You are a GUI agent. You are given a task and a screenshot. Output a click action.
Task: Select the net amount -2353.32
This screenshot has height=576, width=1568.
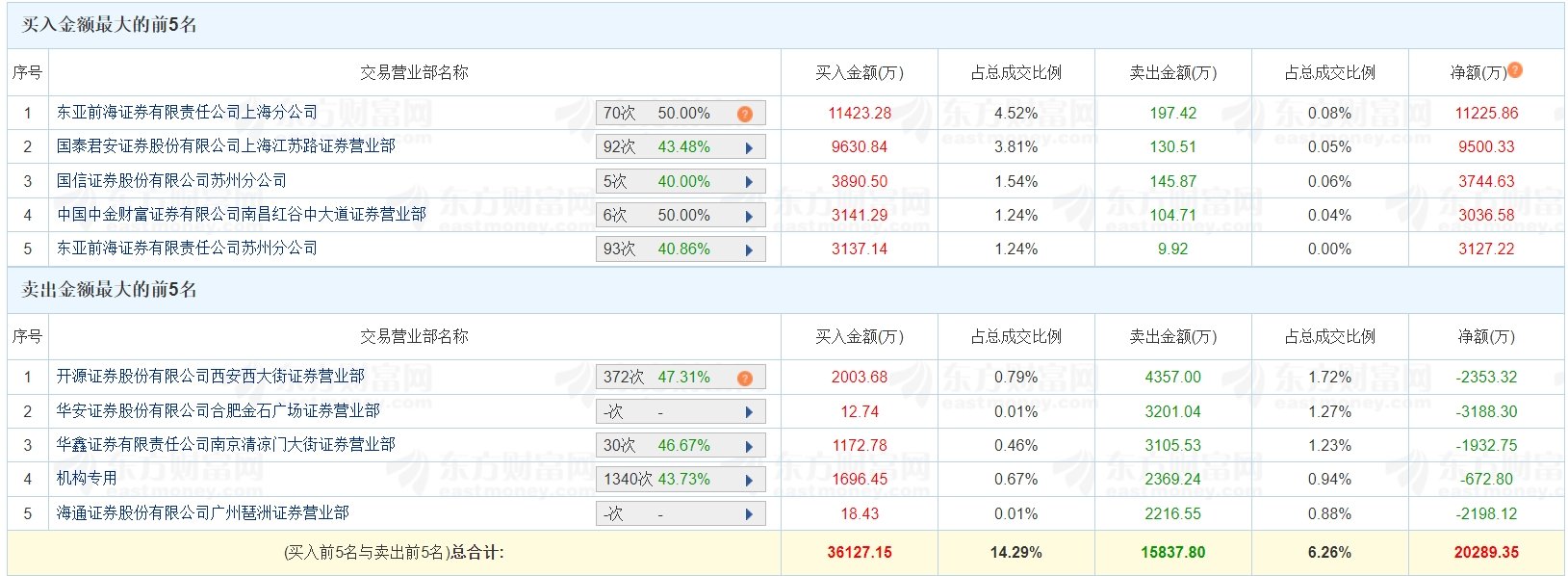pyautogui.click(x=1486, y=378)
